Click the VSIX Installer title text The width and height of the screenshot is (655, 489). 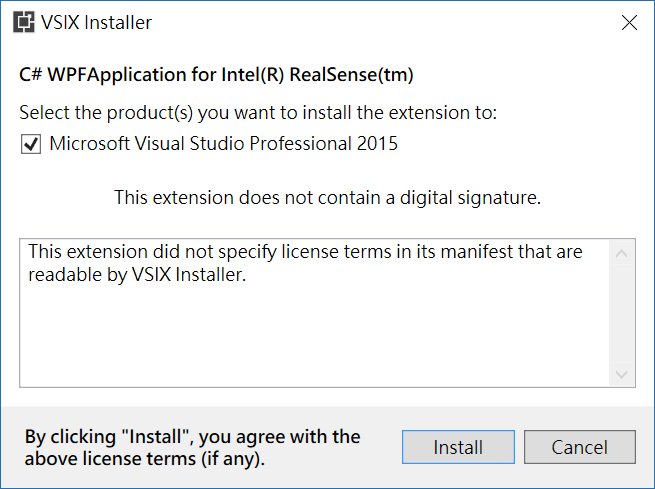96,22
